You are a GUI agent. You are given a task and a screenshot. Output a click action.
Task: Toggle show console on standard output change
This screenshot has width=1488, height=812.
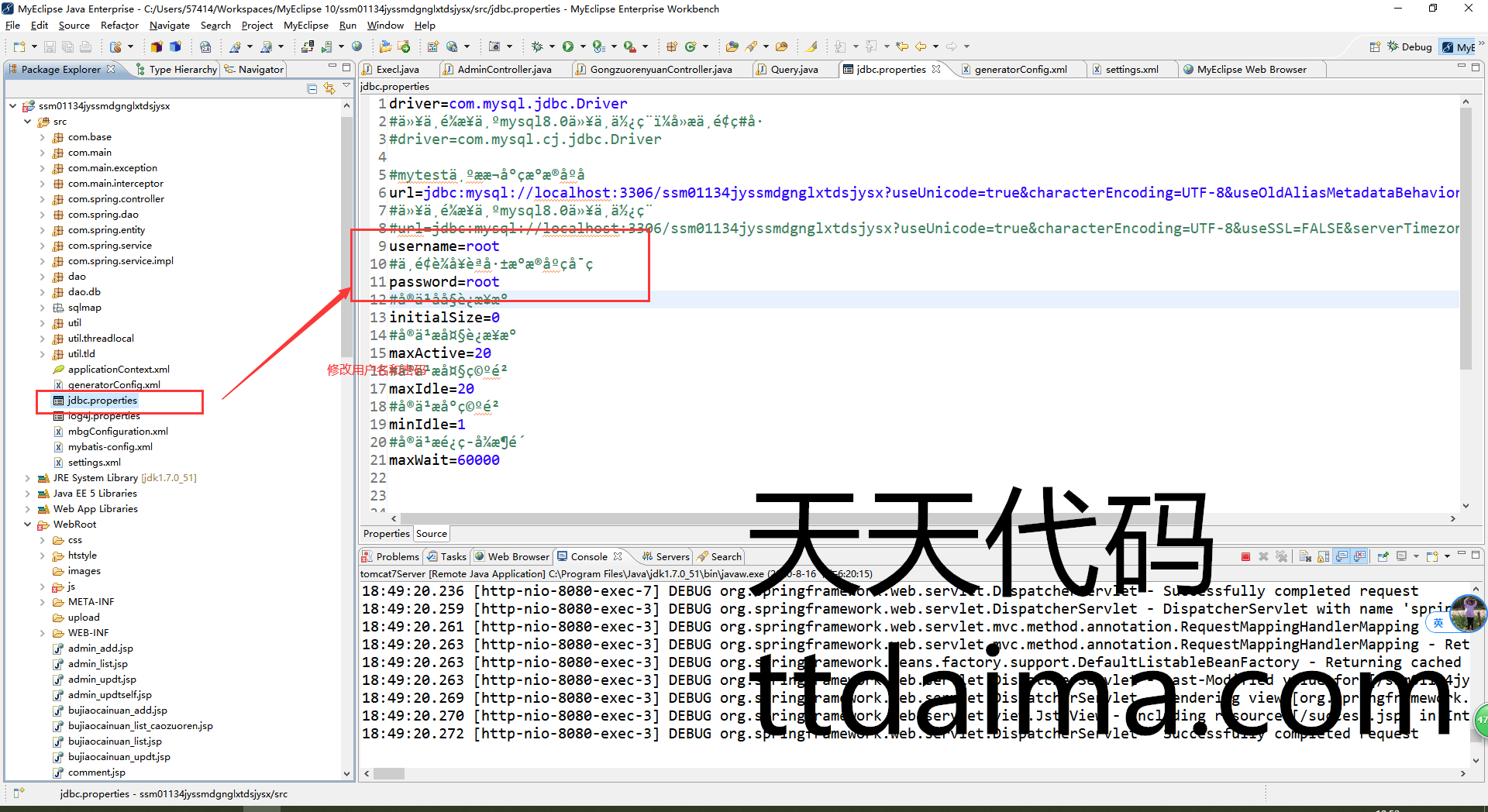coord(1342,556)
